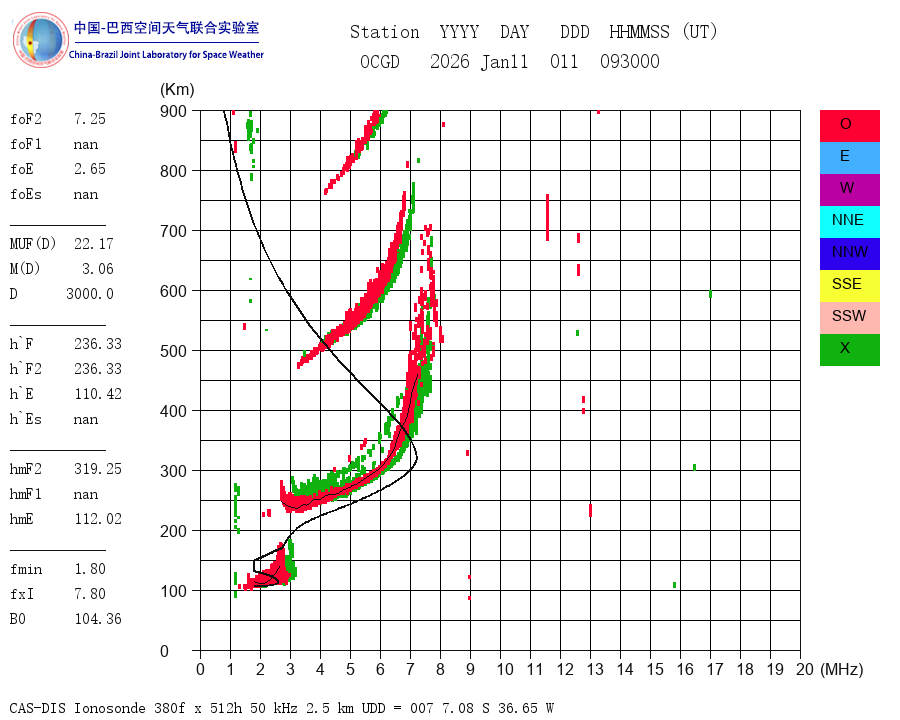Click the purple W legend swatch
Viewport: 900px width, 720px height.
849,189
